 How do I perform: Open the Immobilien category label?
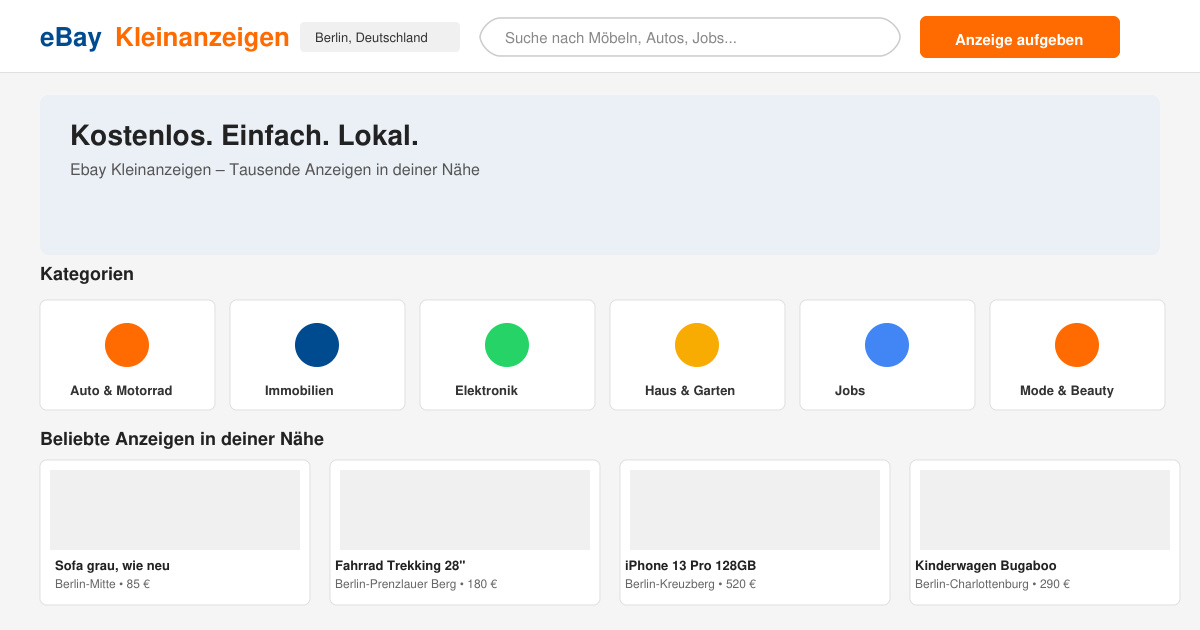299,391
